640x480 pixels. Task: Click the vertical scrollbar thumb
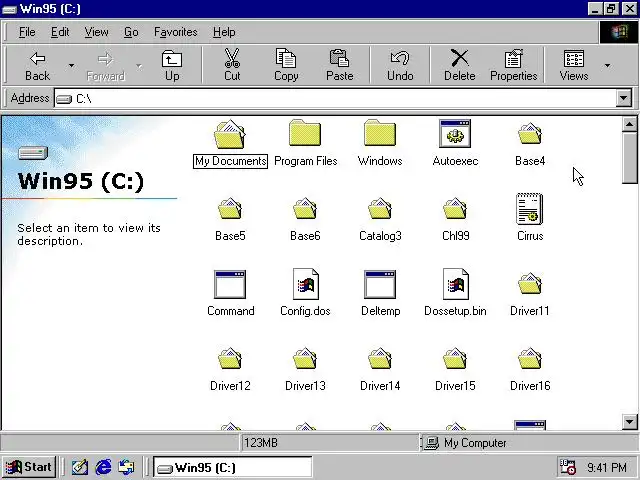tap(629, 158)
